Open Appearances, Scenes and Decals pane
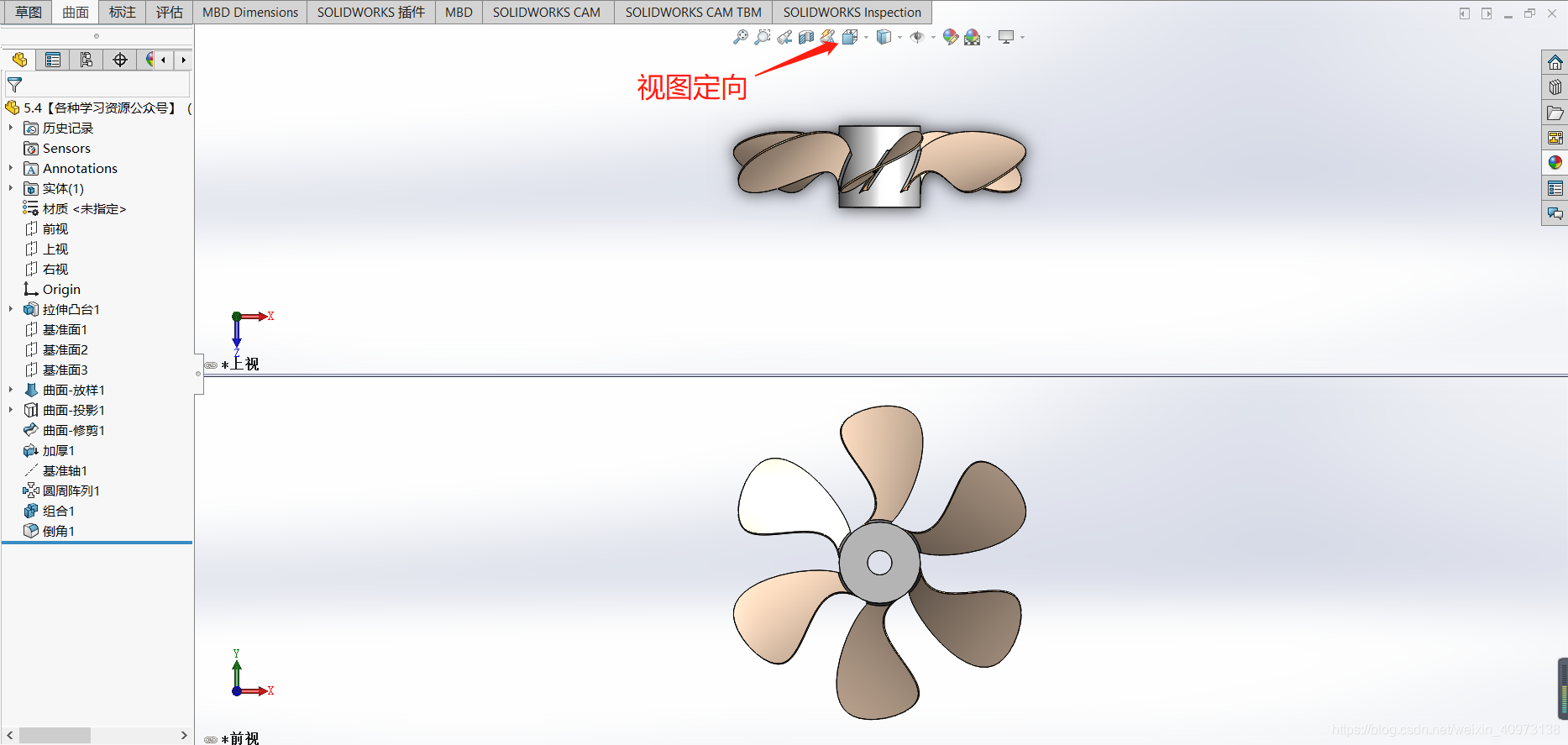Viewport: 1568px width, 745px height. [1555, 163]
